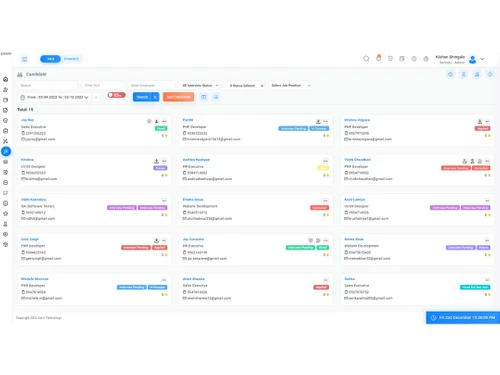Toggle the red switch beside date range
Viewport: 500px width, 375px height.
click(116, 95)
